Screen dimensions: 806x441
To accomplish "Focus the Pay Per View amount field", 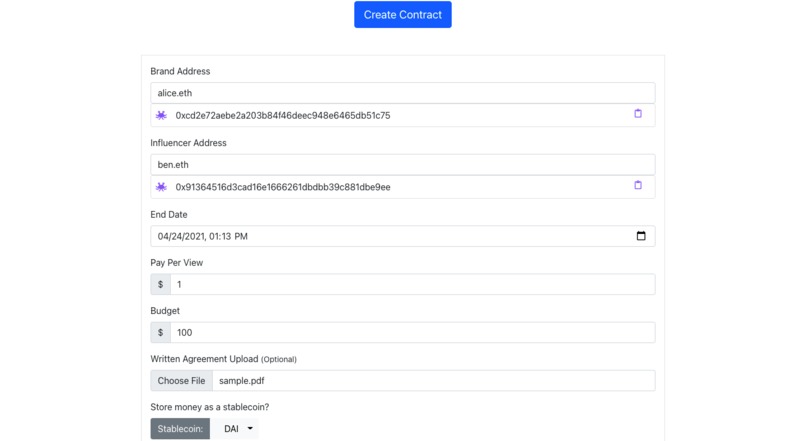I will (413, 284).
